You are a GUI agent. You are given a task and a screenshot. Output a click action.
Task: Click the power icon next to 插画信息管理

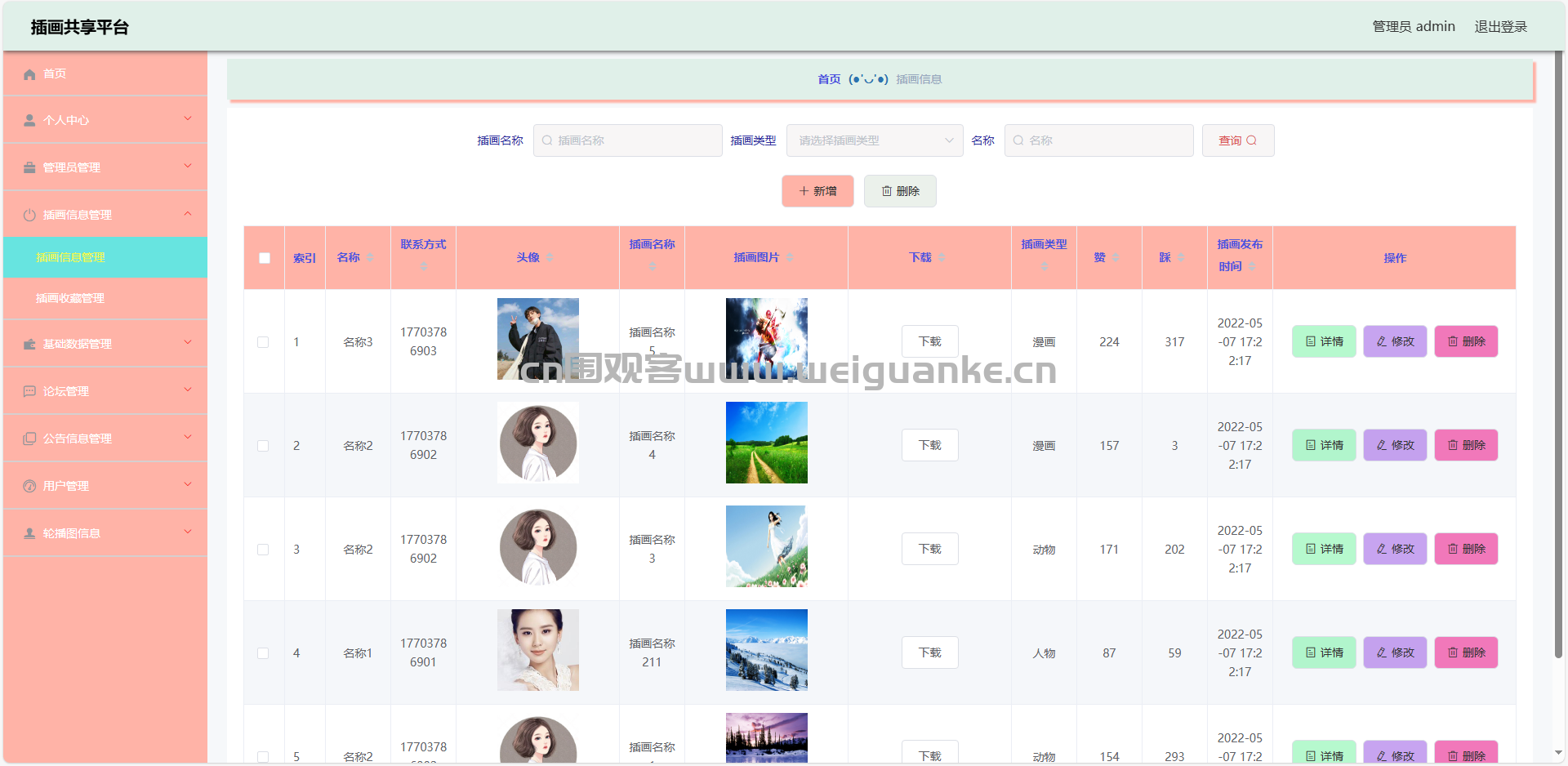tap(29, 216)
